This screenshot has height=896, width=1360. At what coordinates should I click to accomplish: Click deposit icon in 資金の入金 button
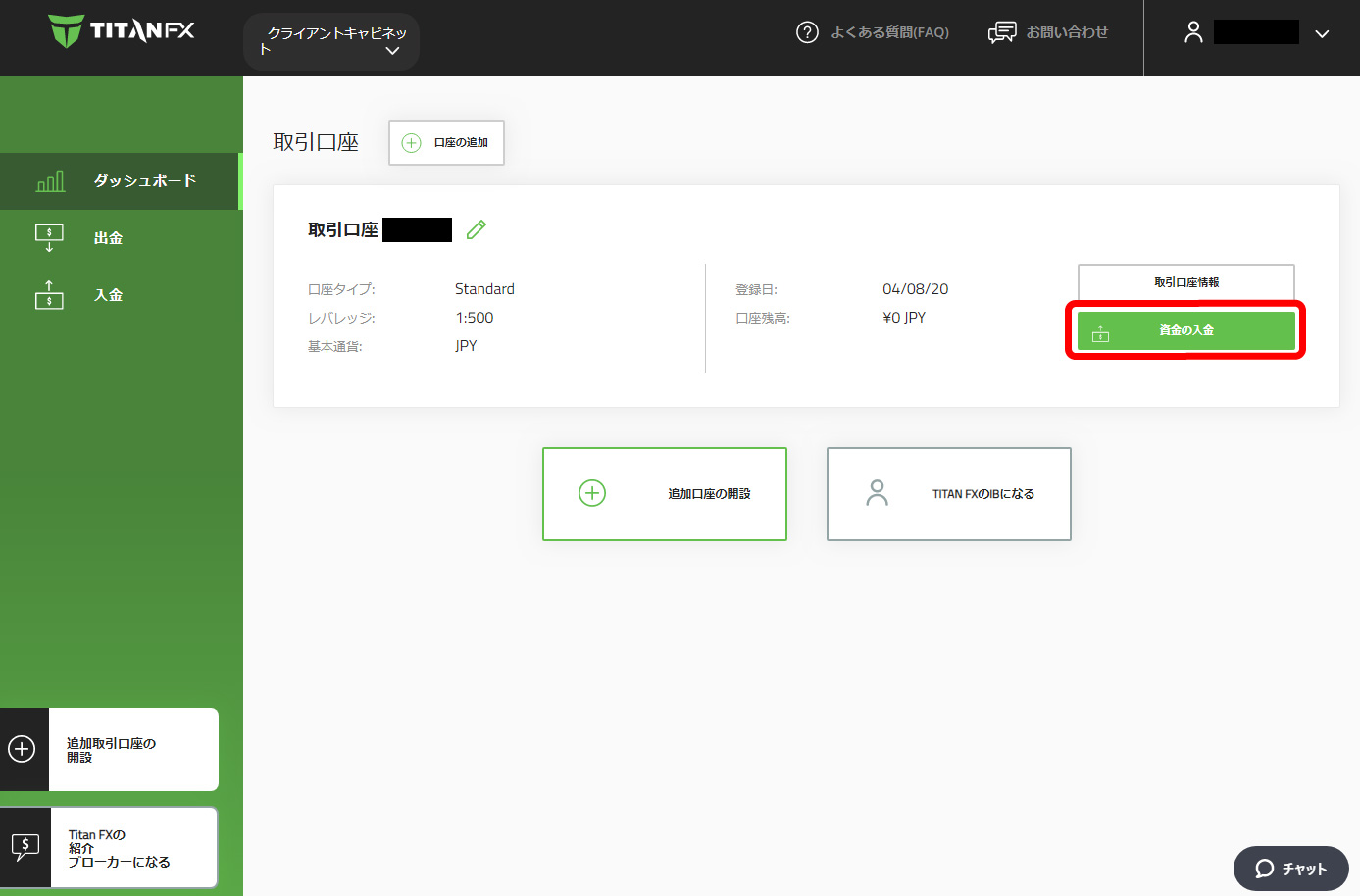[x=1101, y=333]
